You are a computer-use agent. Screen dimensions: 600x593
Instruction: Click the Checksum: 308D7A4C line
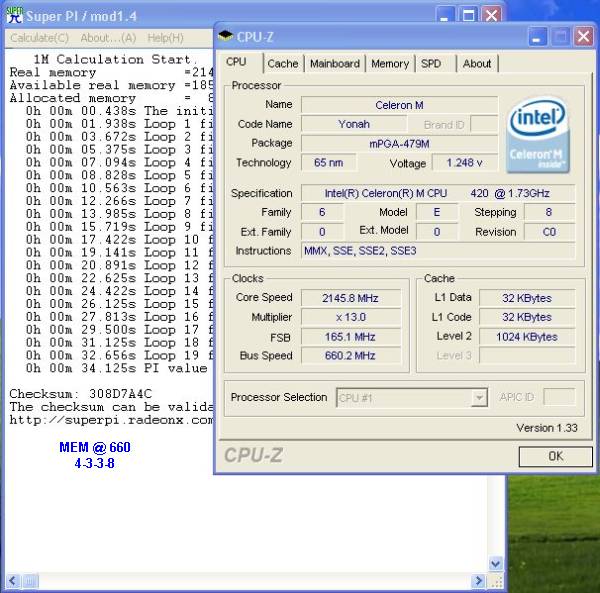pyautogui.click(x=81, y=394)
